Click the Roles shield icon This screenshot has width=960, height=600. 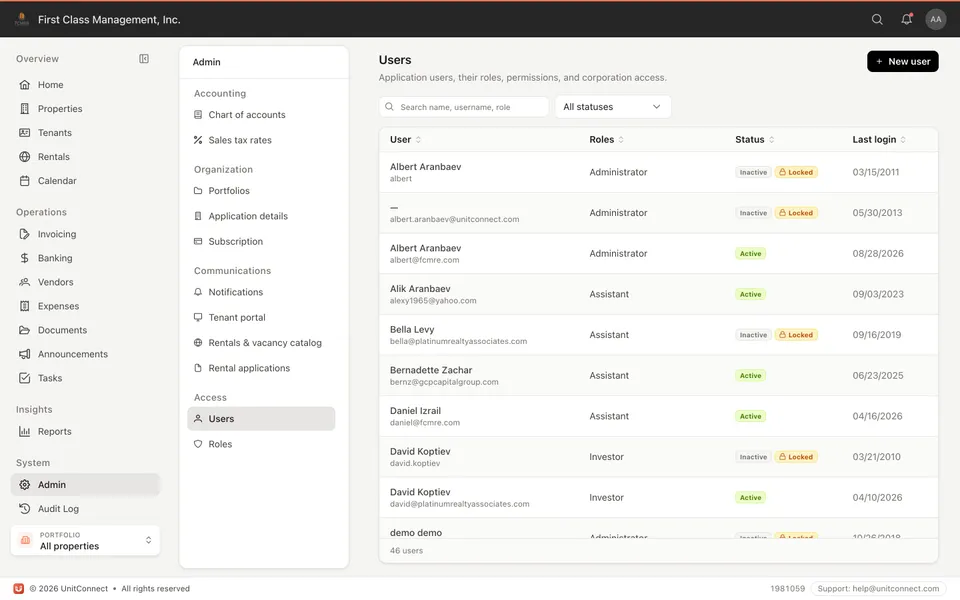[x=198, y=444]
